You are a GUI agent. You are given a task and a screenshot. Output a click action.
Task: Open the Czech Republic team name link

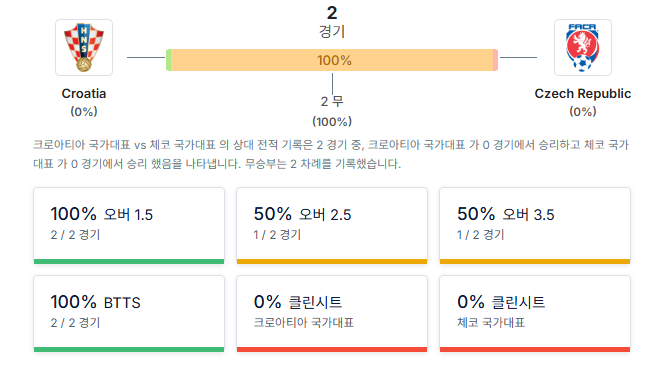click(x=583, y=94)
